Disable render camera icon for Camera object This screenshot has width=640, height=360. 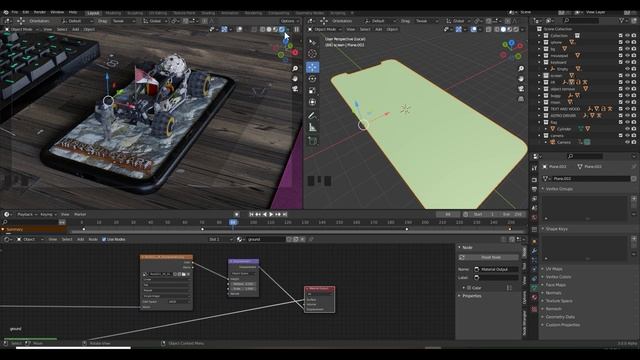tap(634, 142)
